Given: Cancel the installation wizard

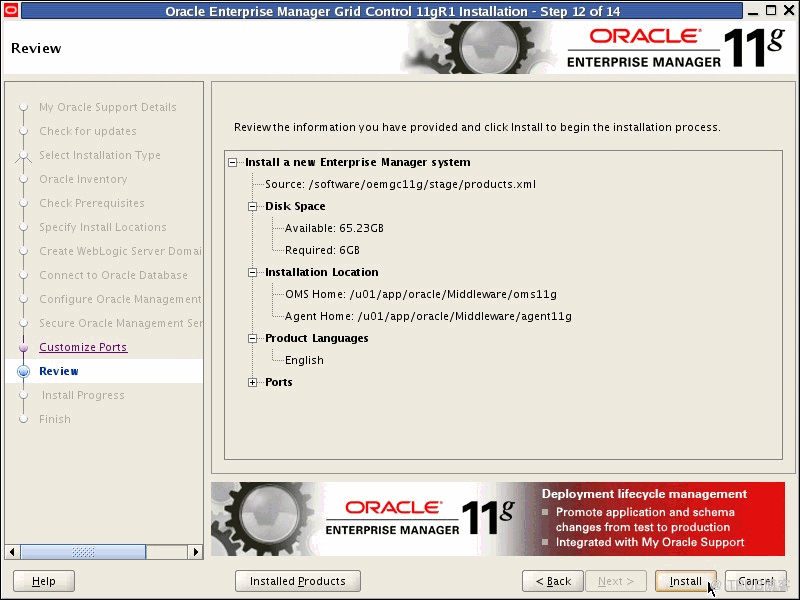Looking at the screenshot, I should [756, 581].
